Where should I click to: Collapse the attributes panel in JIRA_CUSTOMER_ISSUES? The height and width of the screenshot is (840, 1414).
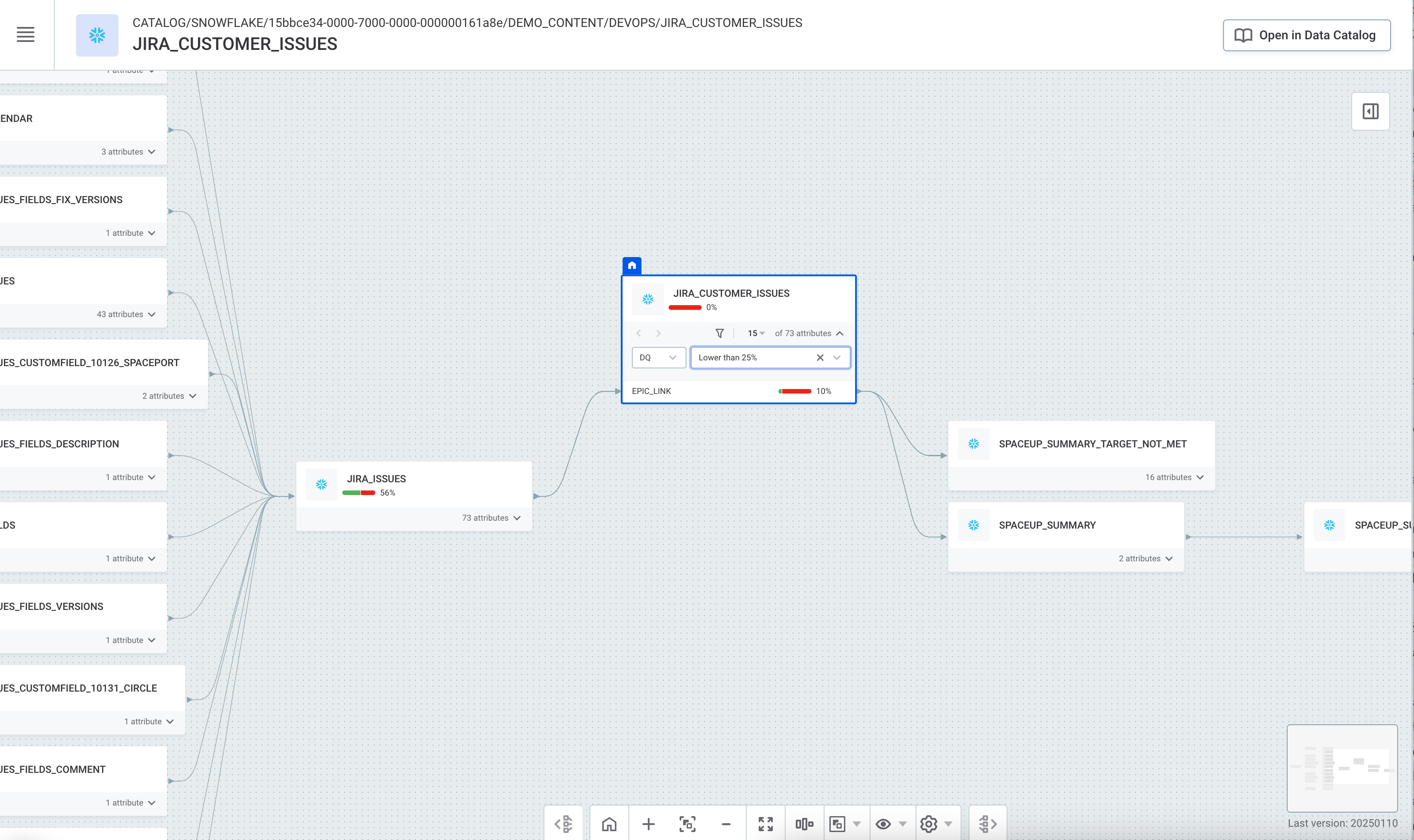[840, 333]
